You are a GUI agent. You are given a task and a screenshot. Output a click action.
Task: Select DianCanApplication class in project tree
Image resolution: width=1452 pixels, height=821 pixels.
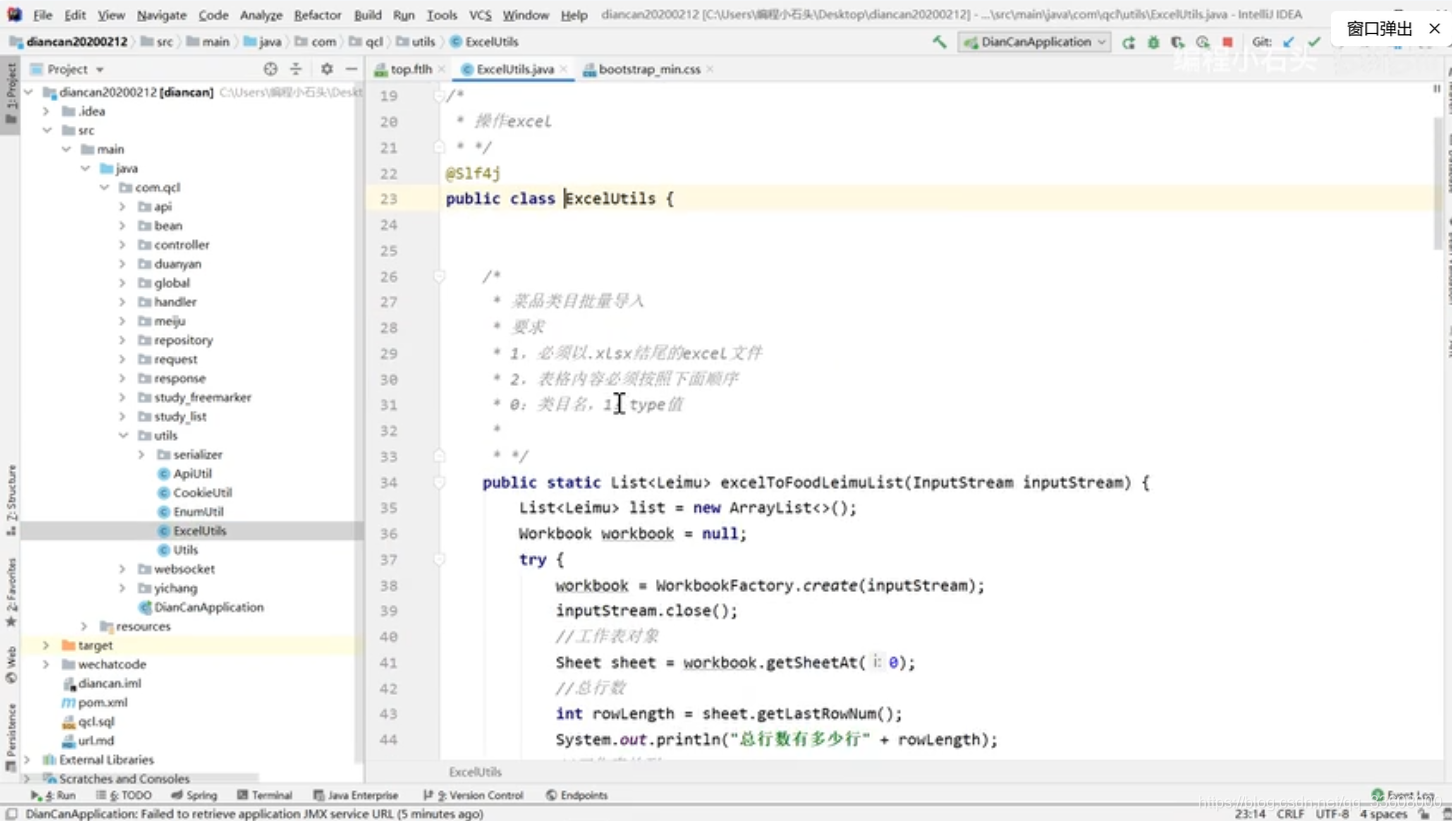208,607
